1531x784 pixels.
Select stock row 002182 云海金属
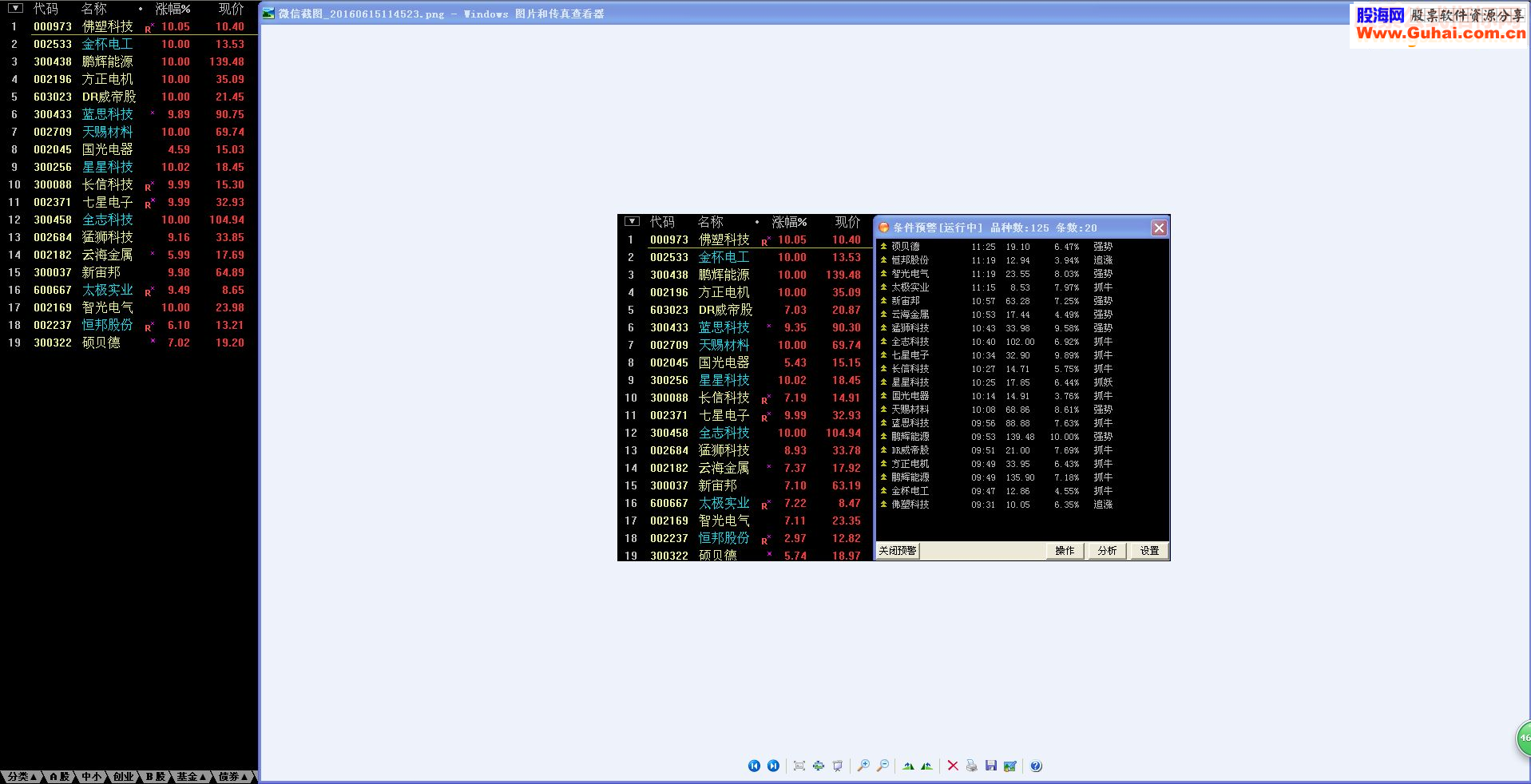(x=129, y=255)
